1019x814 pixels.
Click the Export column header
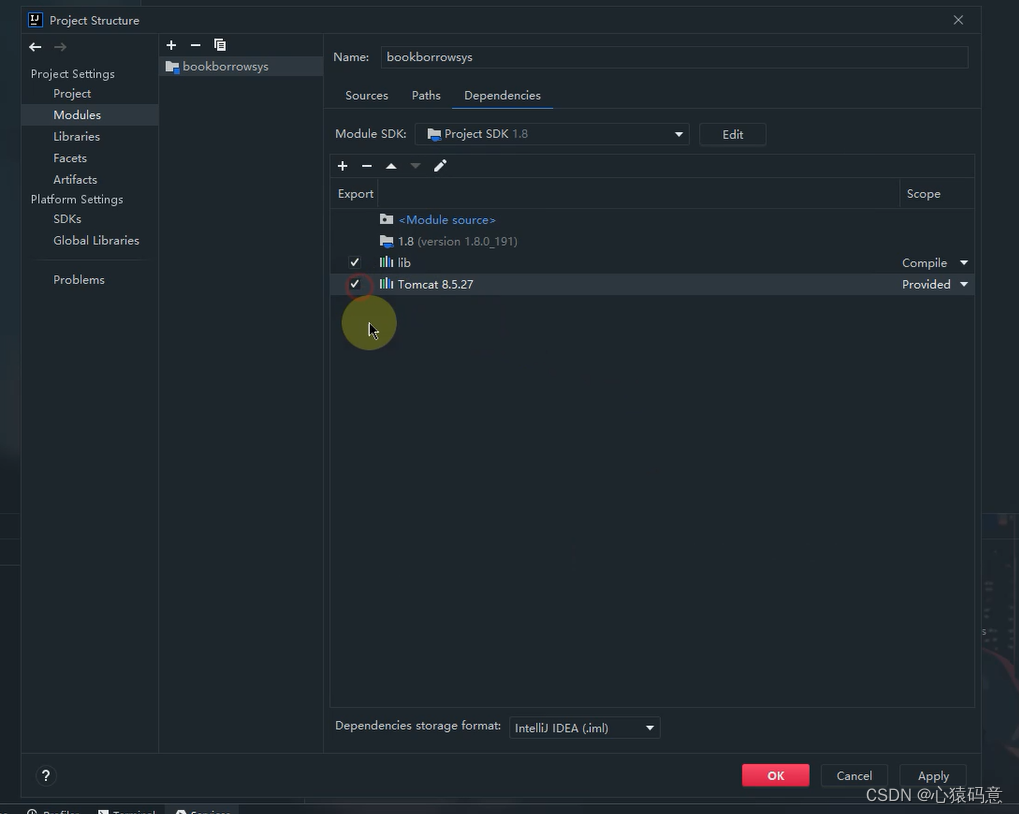pos(355,194)
